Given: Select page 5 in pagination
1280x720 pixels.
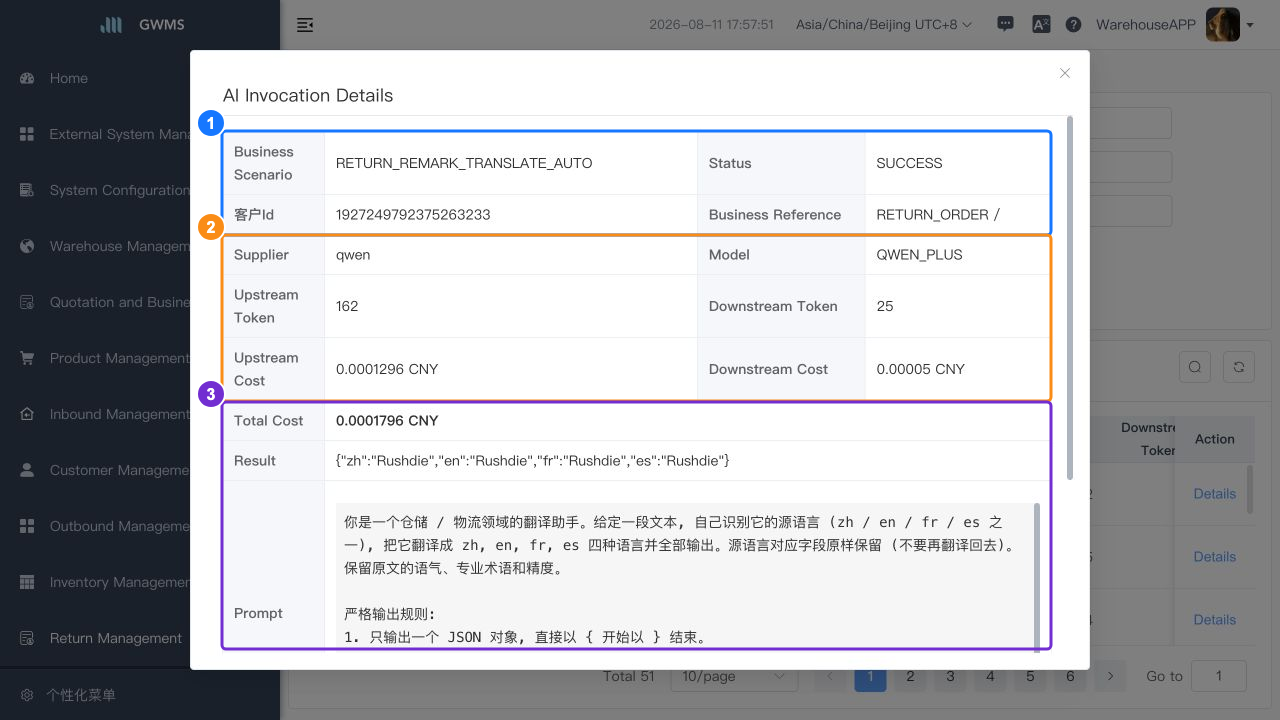Looking at the screenshot, I should tap(1030, 676).
